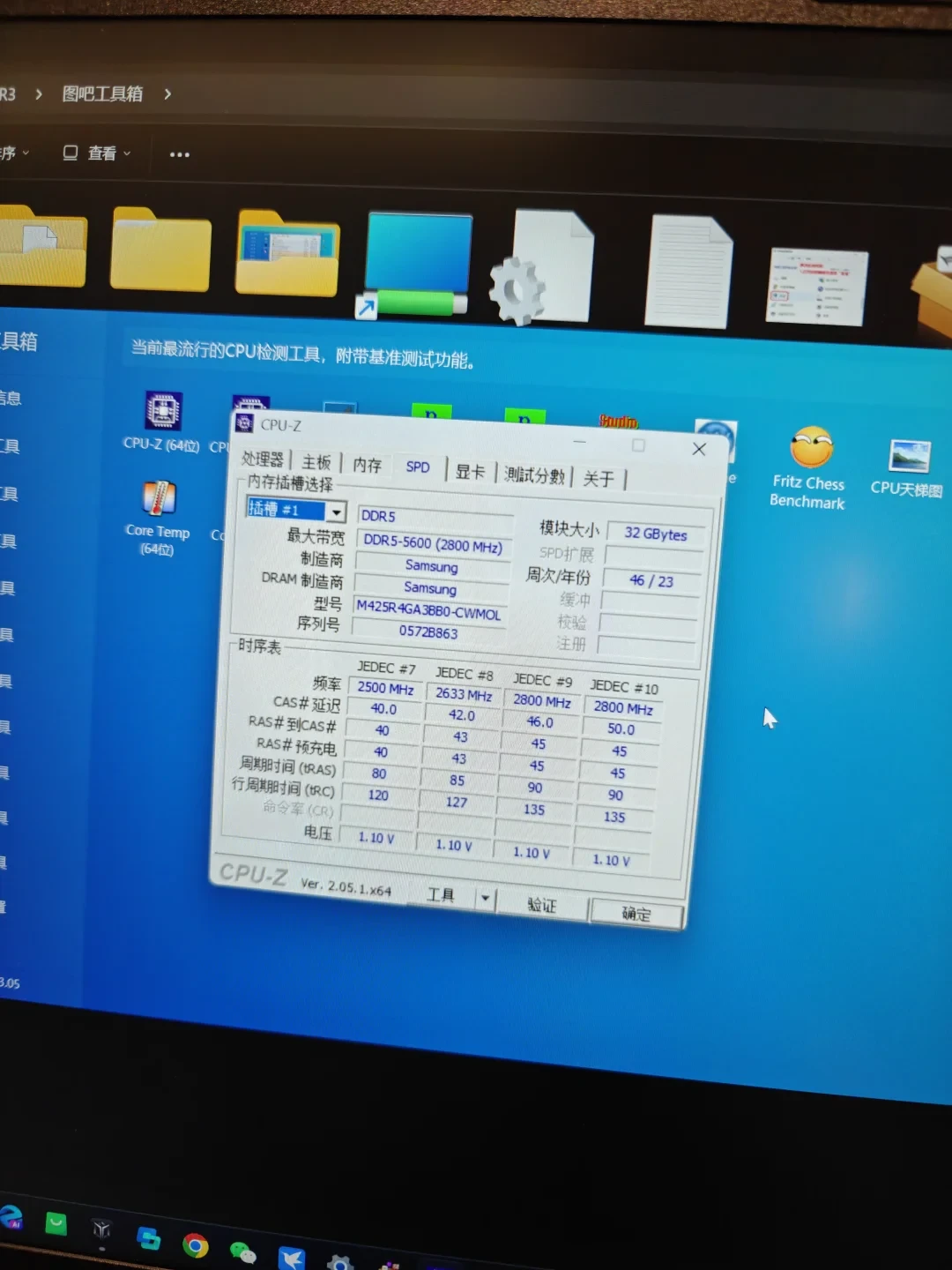Open the plain yellow folder
The width and height of the screenshot is (952, 1270).
(x=160, y=250)
